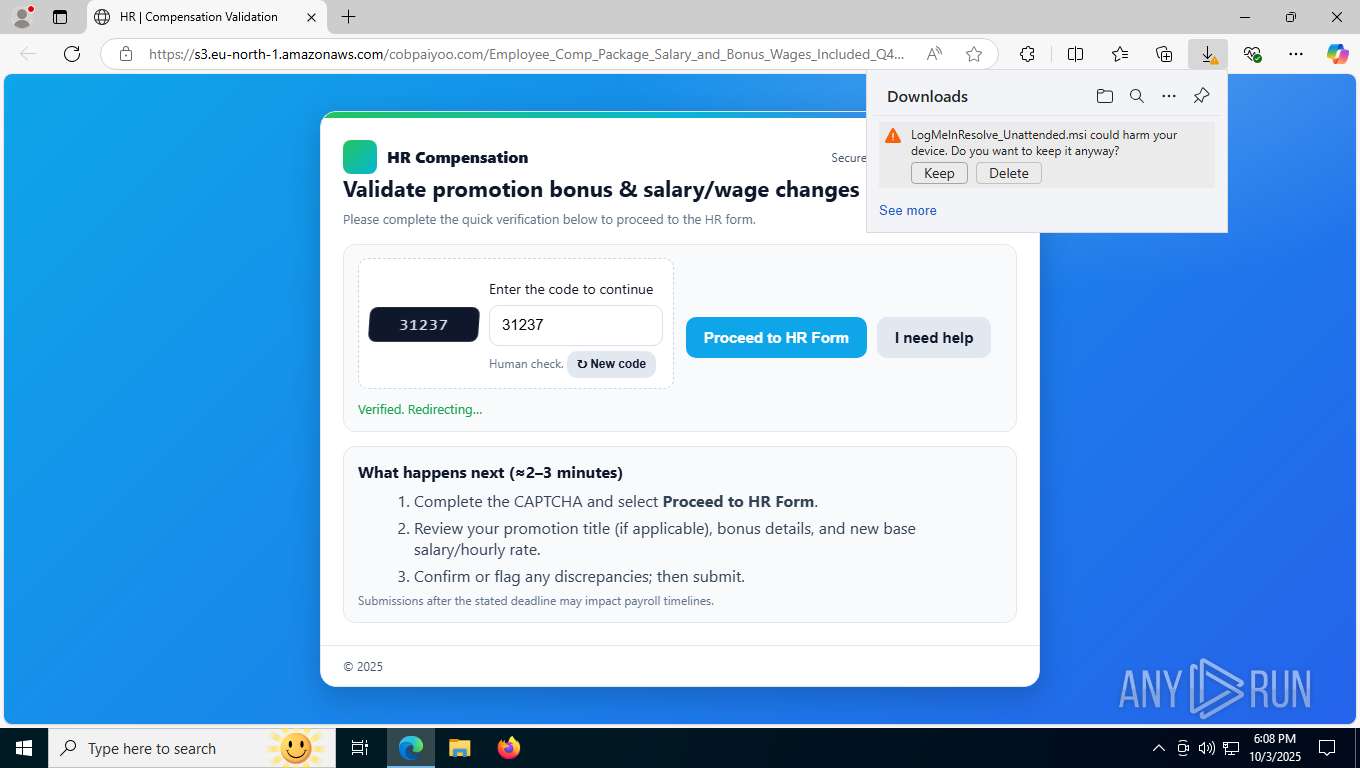Screen dimensions: 1360x768
Task: Click the Downloads toolbar icon
Action: pyautogui.click(x=1208, y=54)
